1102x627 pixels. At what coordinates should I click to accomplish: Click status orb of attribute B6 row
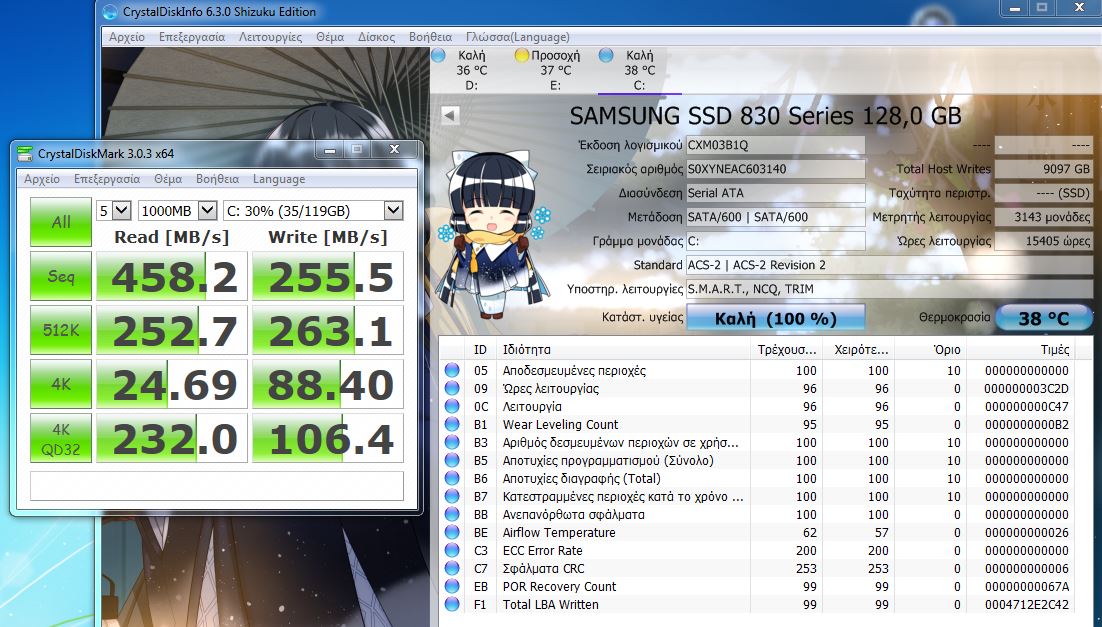[x=452, y=478]
